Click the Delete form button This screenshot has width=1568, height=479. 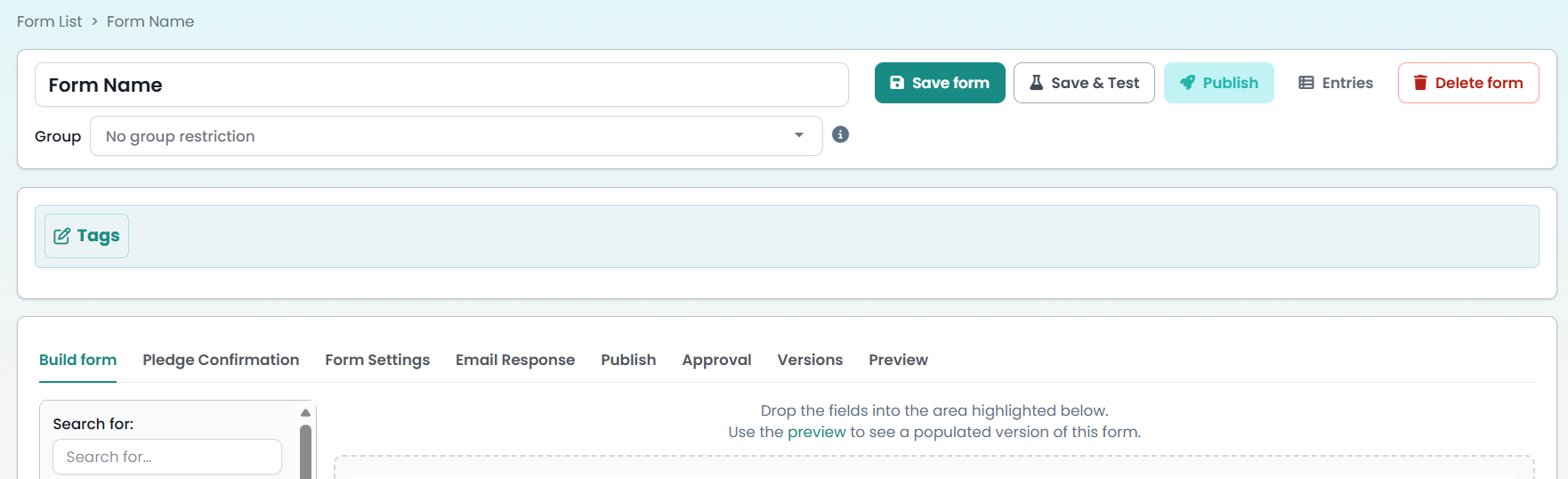click(x=1468, y=83)
